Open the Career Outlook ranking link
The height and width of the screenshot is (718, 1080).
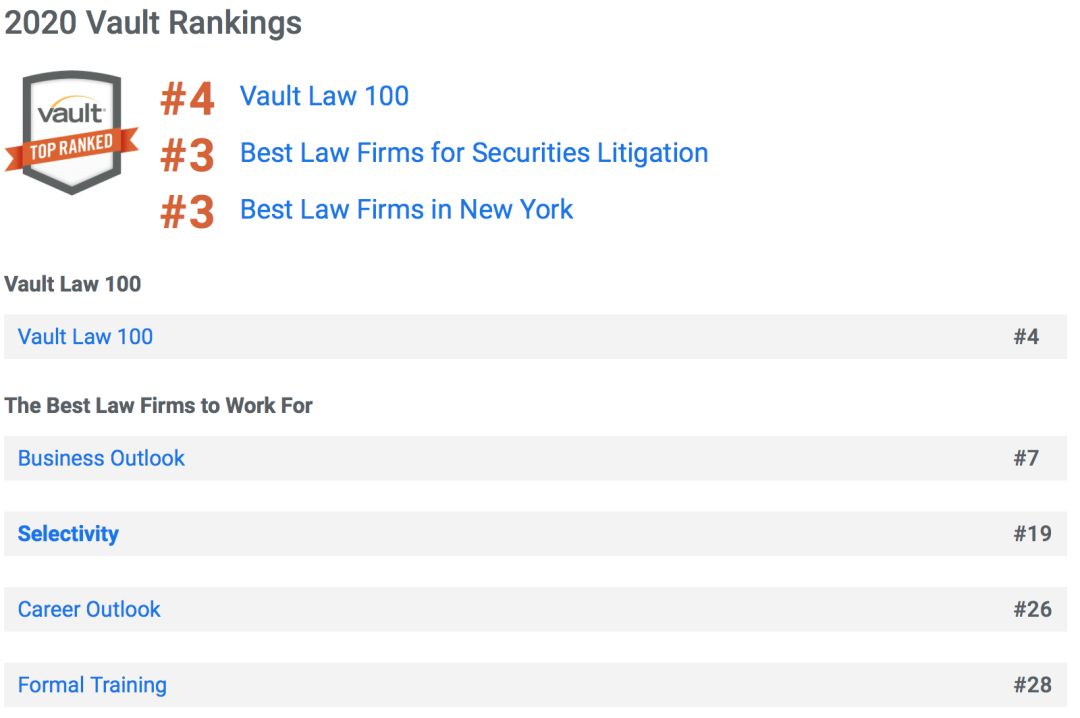[89, 609]
